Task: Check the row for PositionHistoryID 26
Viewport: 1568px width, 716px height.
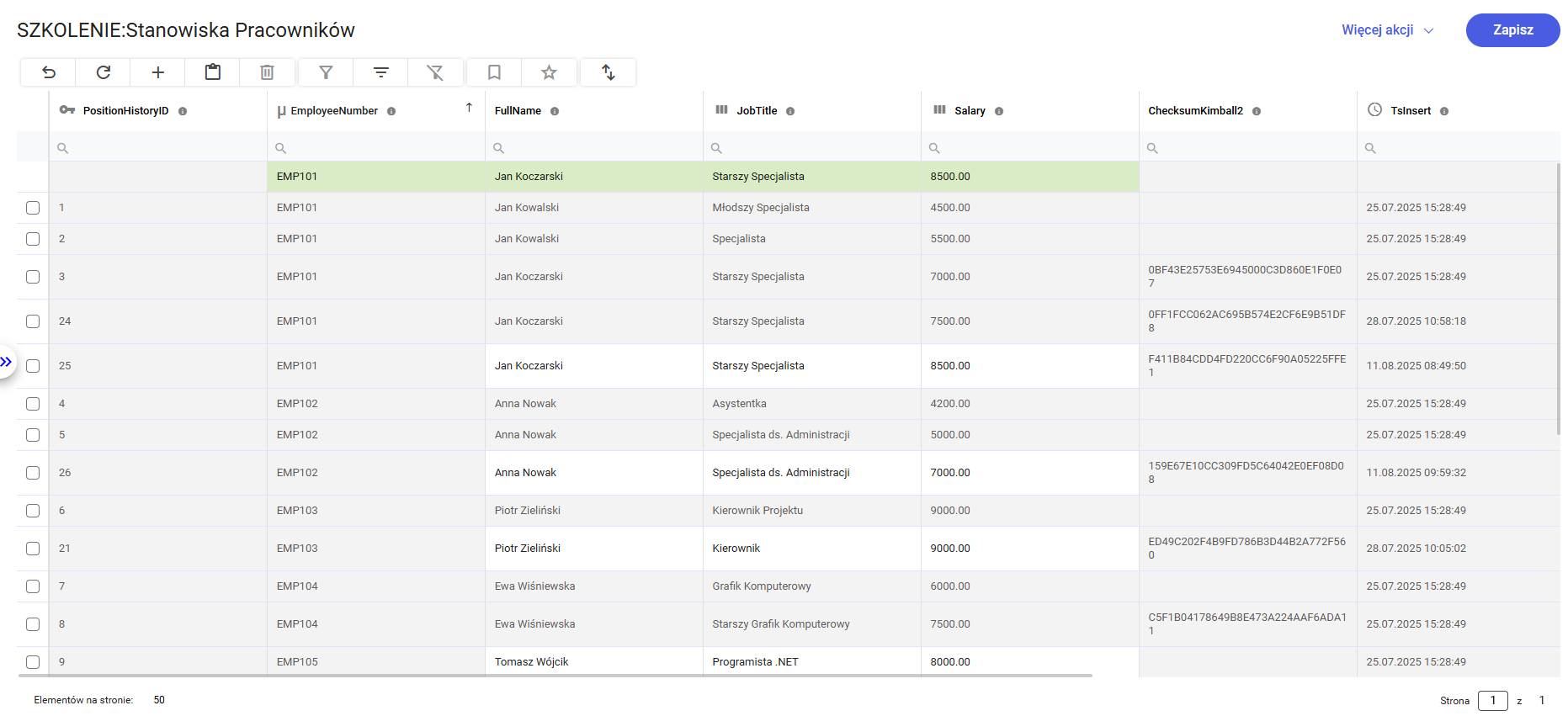Action: pyautogui.click(x=33, y=473)
